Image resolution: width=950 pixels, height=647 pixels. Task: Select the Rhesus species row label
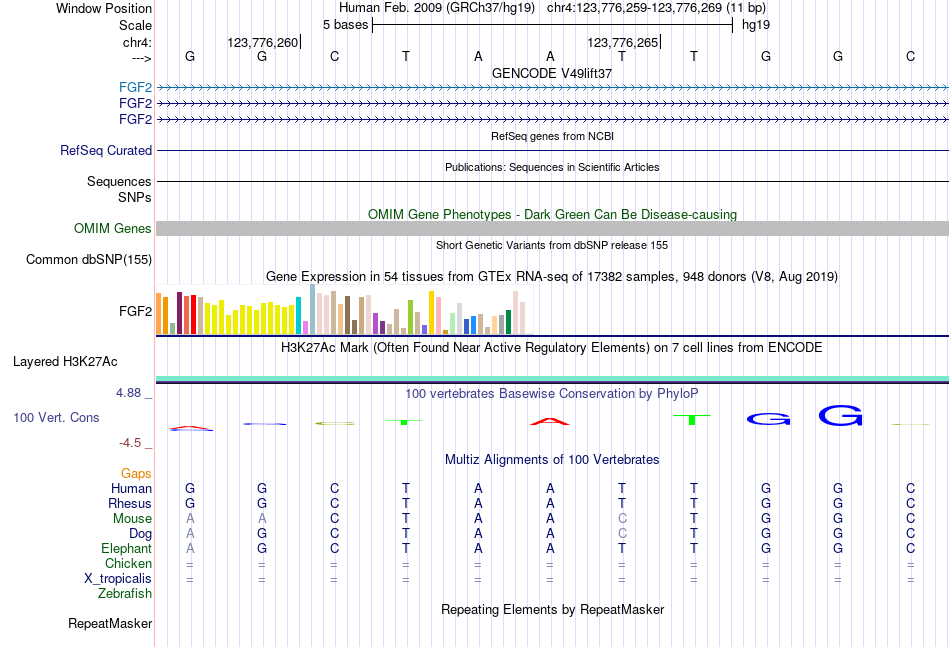coord(130,503)
